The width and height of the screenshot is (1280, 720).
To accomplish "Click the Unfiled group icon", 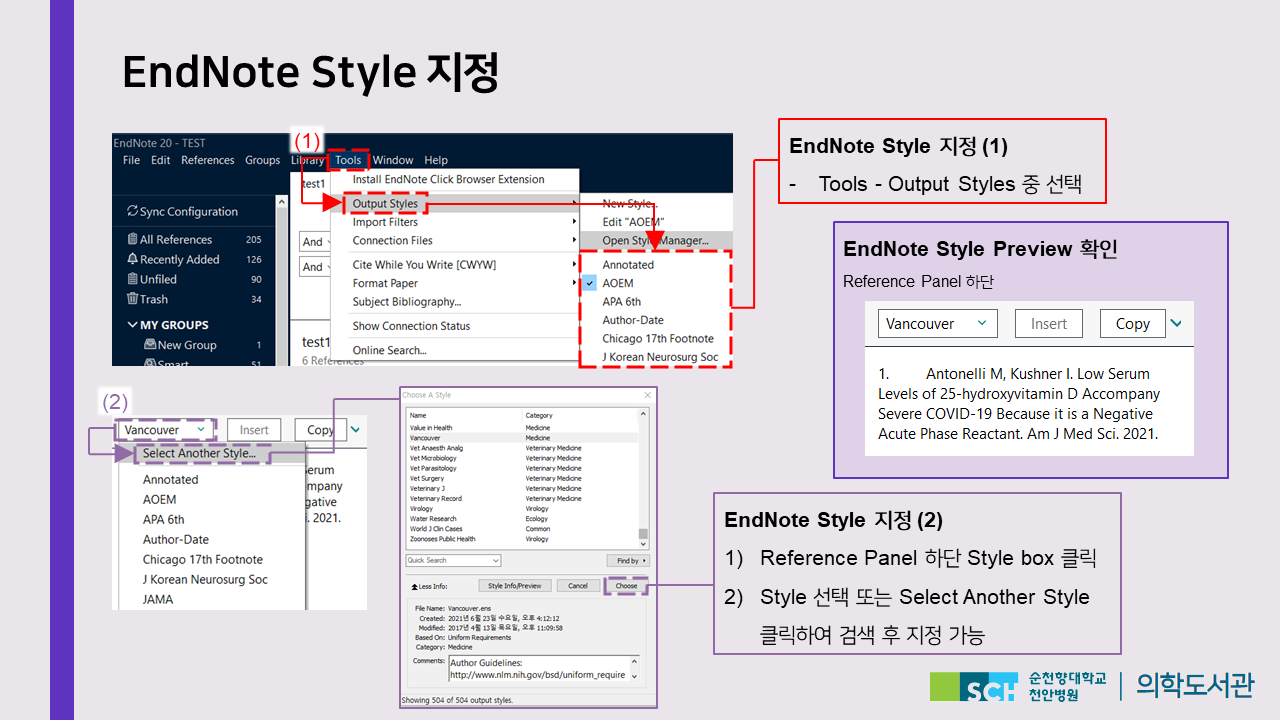I will (x=132, y=279).
